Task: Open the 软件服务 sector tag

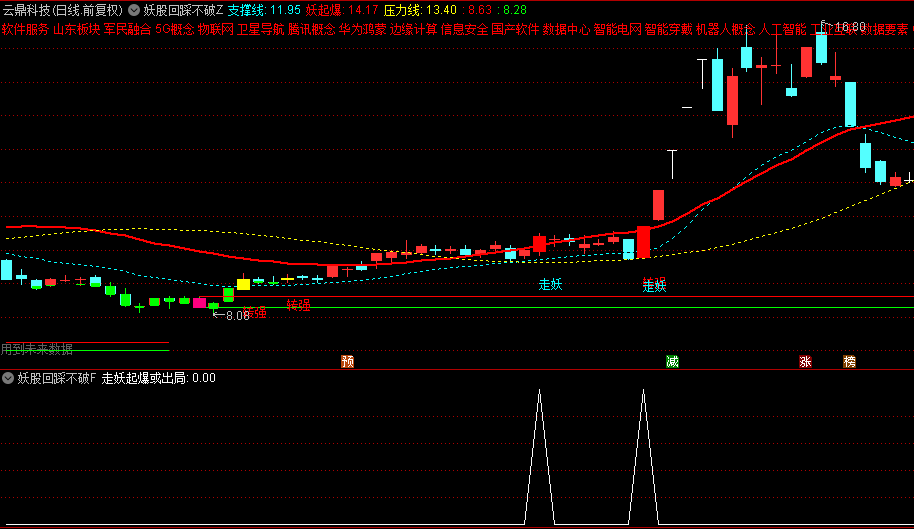Action: (26, 29)
